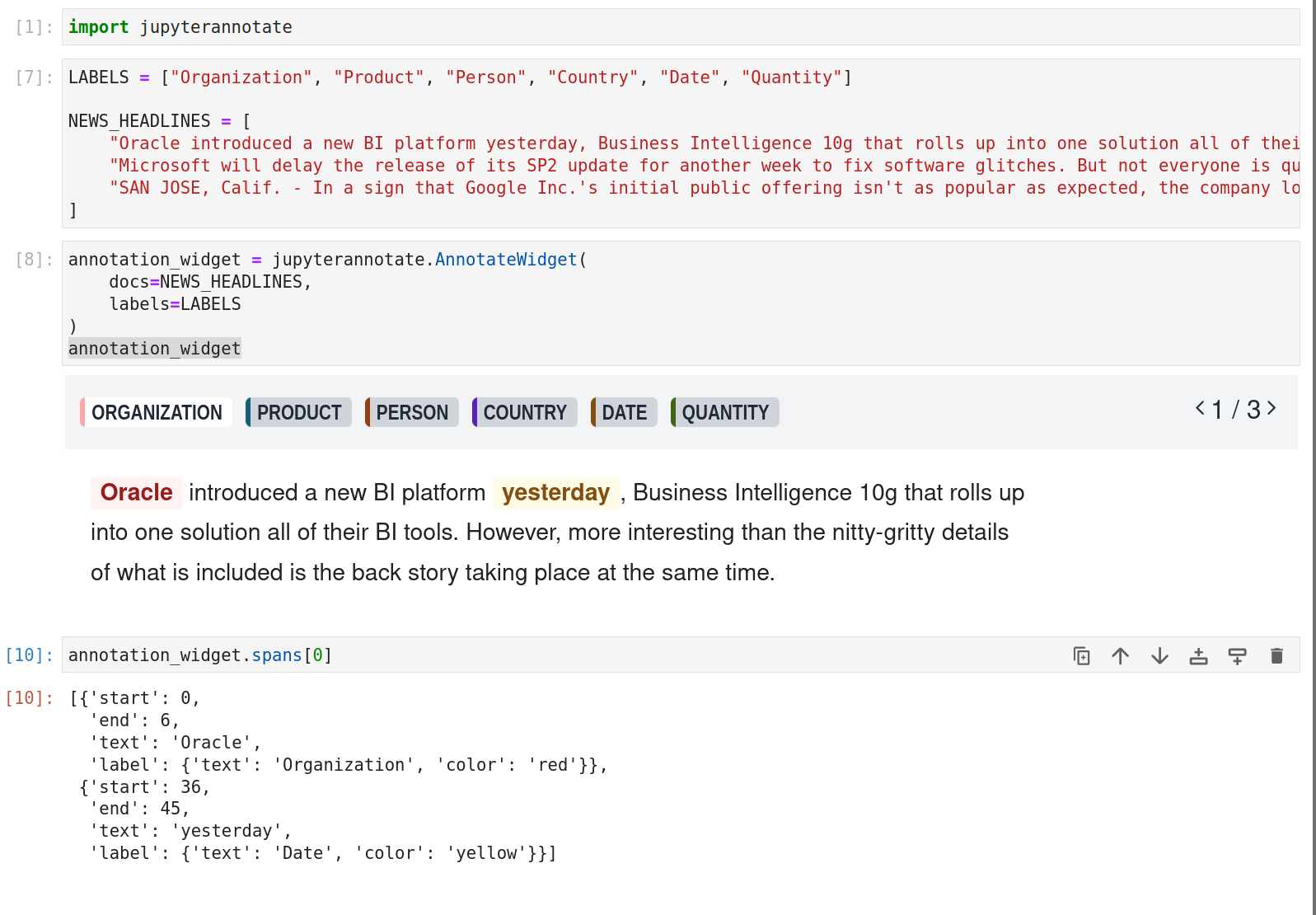Click the "{'start': 36," output line

(x=145, y=787)
